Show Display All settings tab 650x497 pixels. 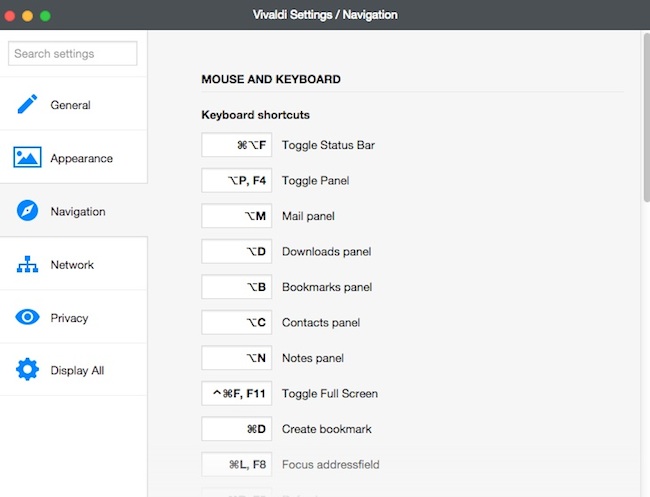(73, 370)
